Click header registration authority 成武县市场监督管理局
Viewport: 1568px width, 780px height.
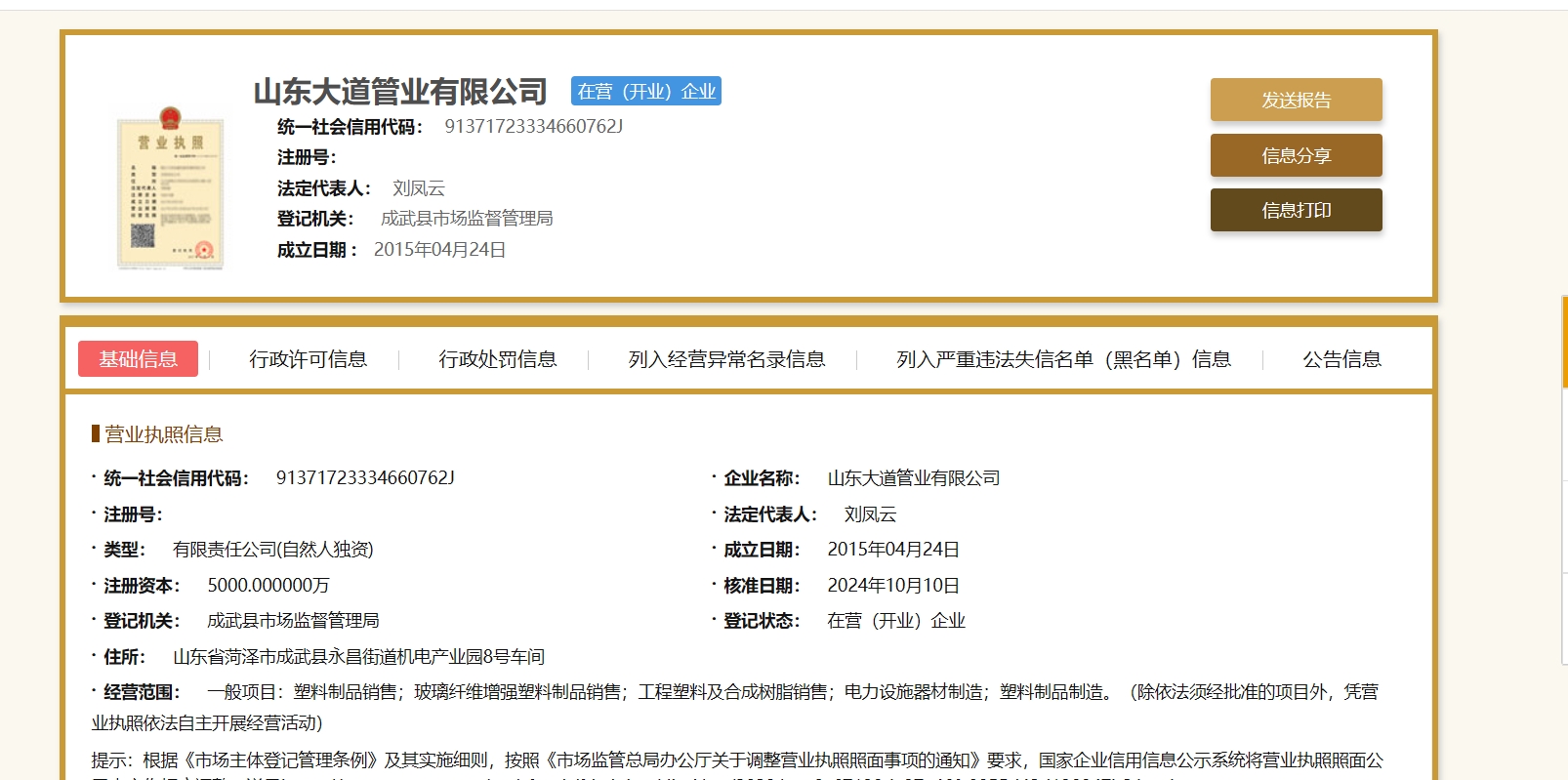[467, 219]
